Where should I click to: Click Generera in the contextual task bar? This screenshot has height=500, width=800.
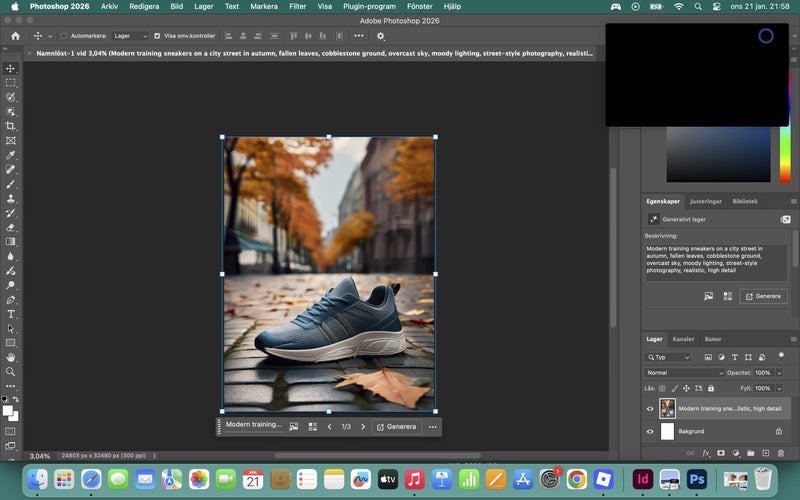pos(396,426)
